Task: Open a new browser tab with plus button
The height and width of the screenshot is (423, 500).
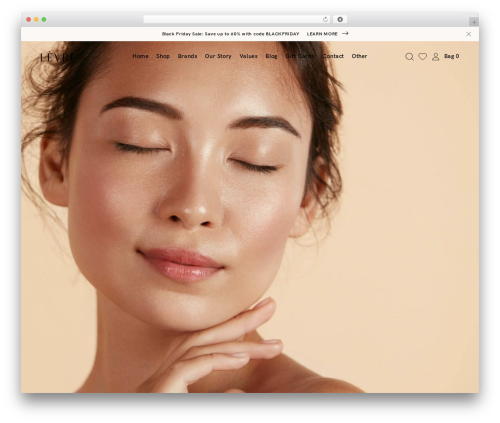Action: [474, 22]
